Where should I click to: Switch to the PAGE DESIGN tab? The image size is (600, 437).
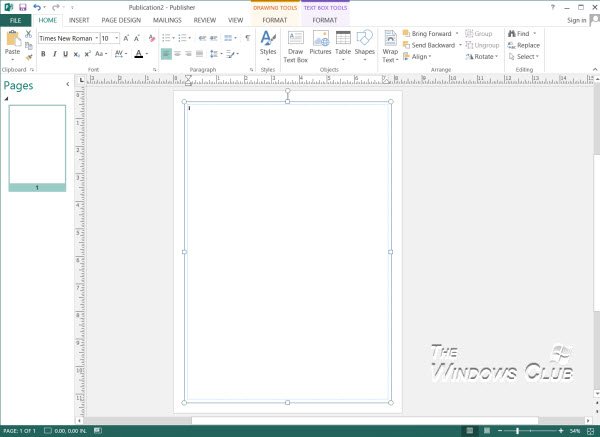tap(120, 19)
